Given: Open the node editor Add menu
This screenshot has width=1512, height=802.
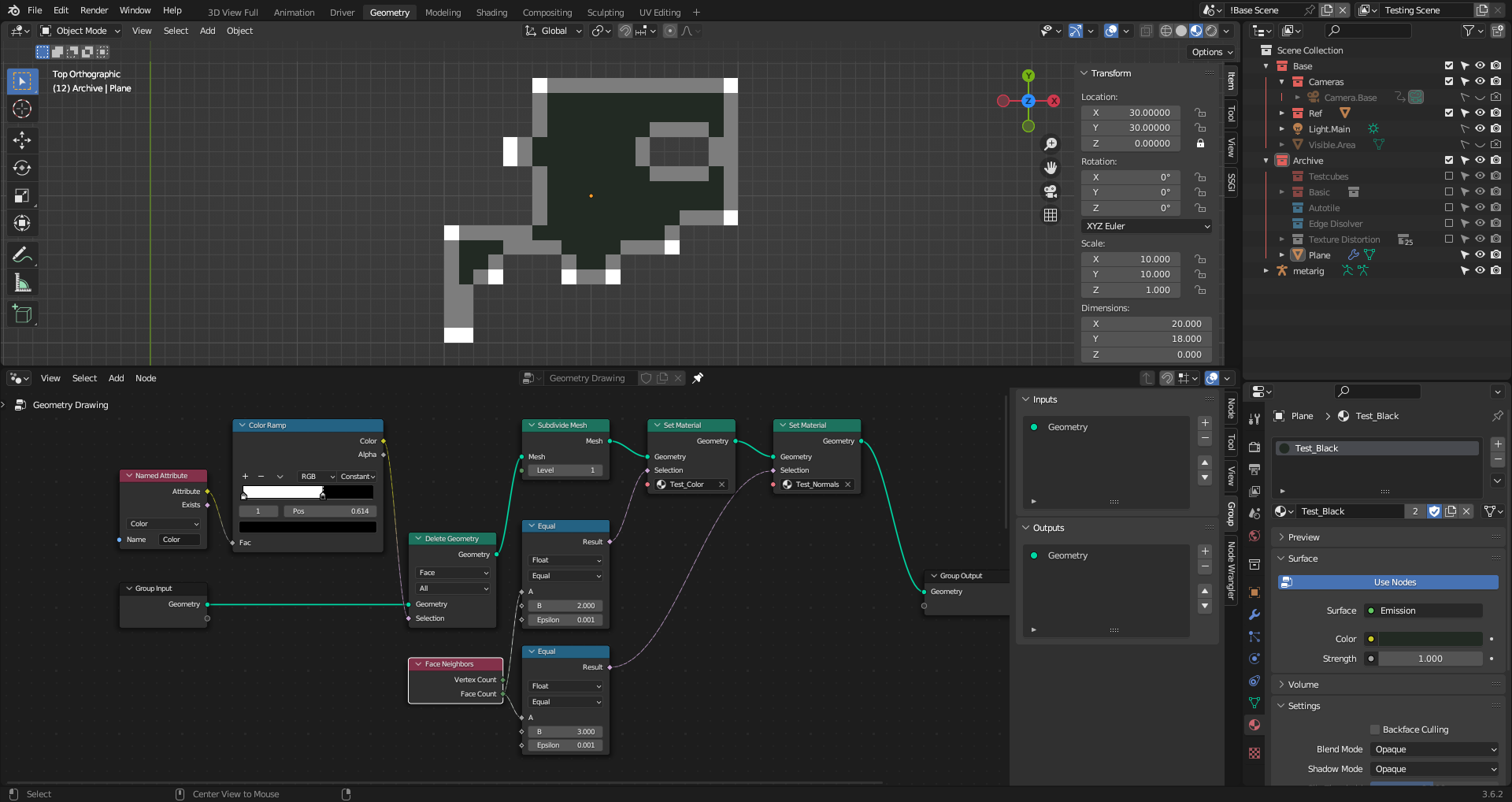Looking at the screenshot, I should coord(116,378).
